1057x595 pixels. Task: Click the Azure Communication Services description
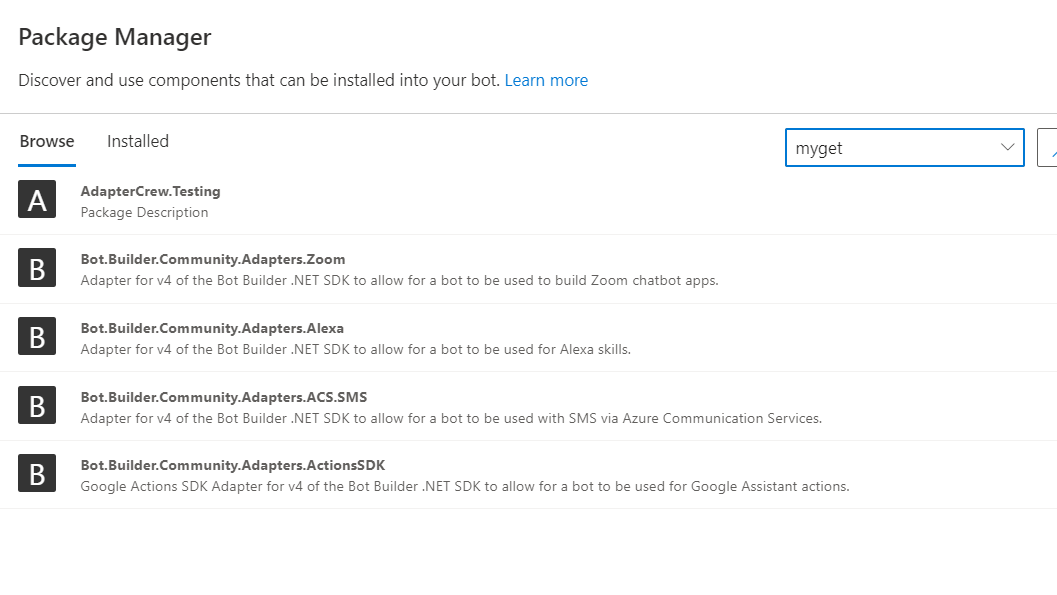click(451, 418)
